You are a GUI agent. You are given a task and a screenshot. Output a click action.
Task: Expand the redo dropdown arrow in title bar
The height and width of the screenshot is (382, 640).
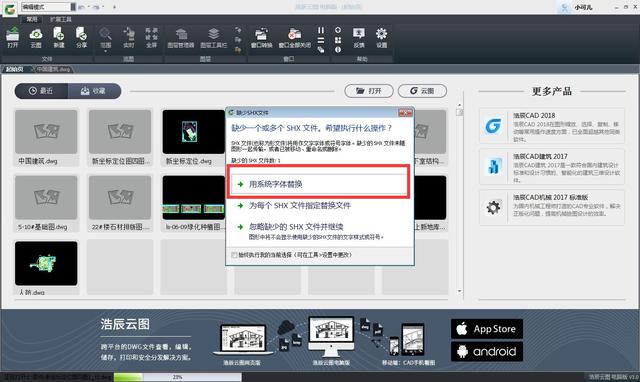[x=103, y=7]
